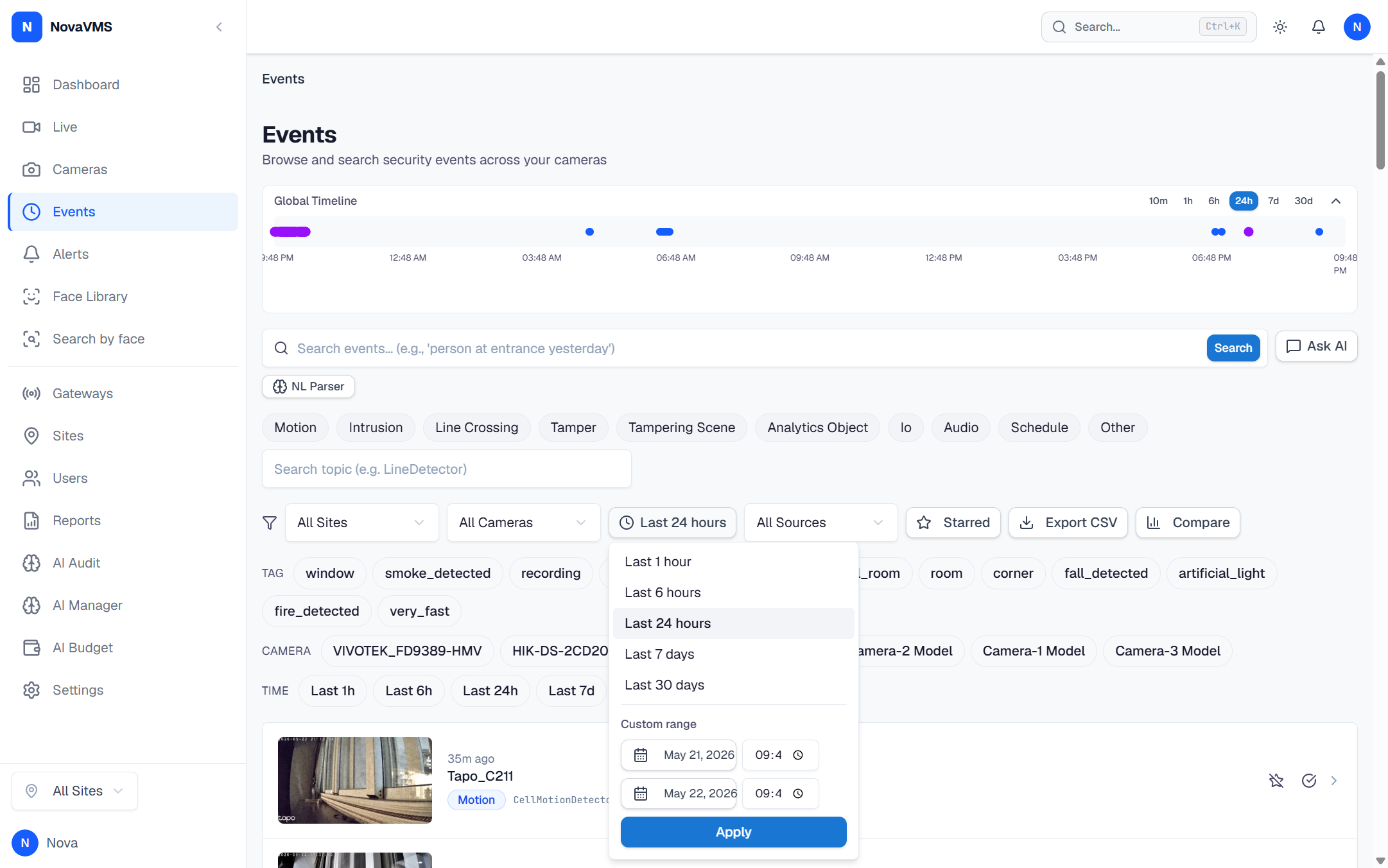Collapse the Global Timeline panel

click(x=1336, y=201)
